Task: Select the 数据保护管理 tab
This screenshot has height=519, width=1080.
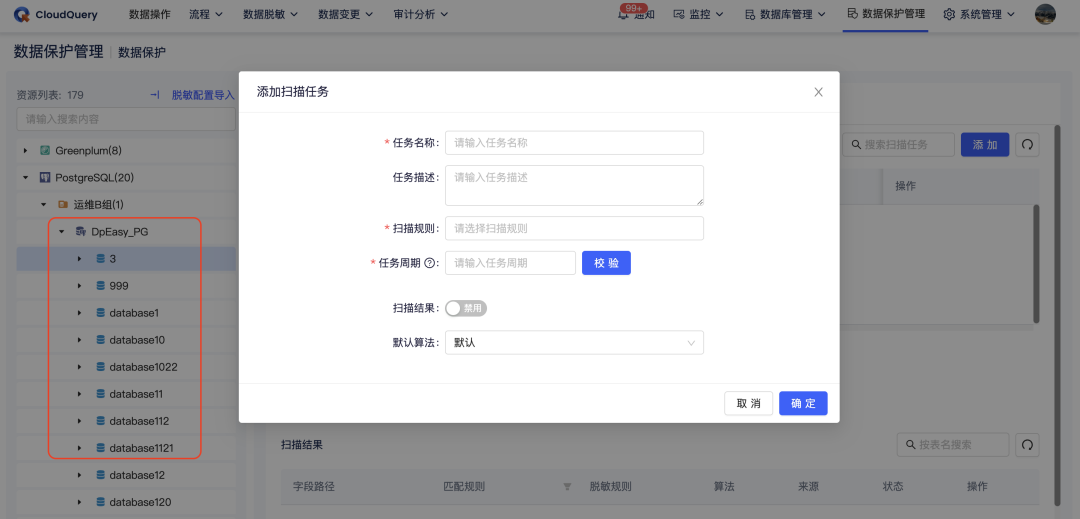Action: [x=886, y=14]
